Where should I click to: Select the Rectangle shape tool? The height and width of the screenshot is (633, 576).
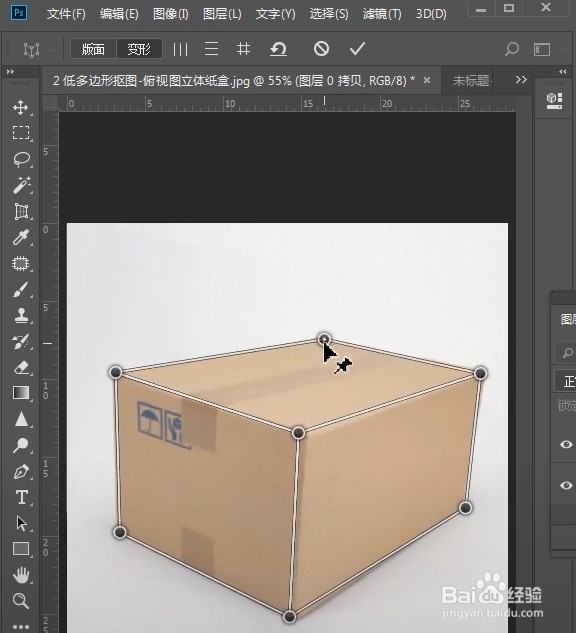(x=21, y=549)
